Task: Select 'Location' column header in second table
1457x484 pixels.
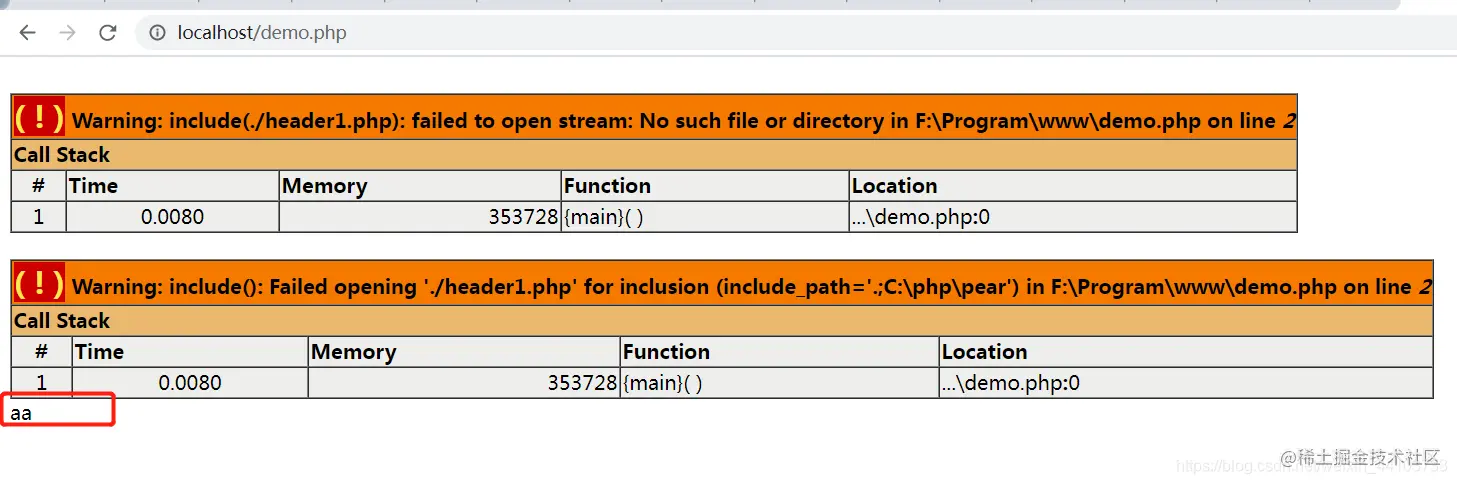Action: pyautogui.click(x=984, y=352)
